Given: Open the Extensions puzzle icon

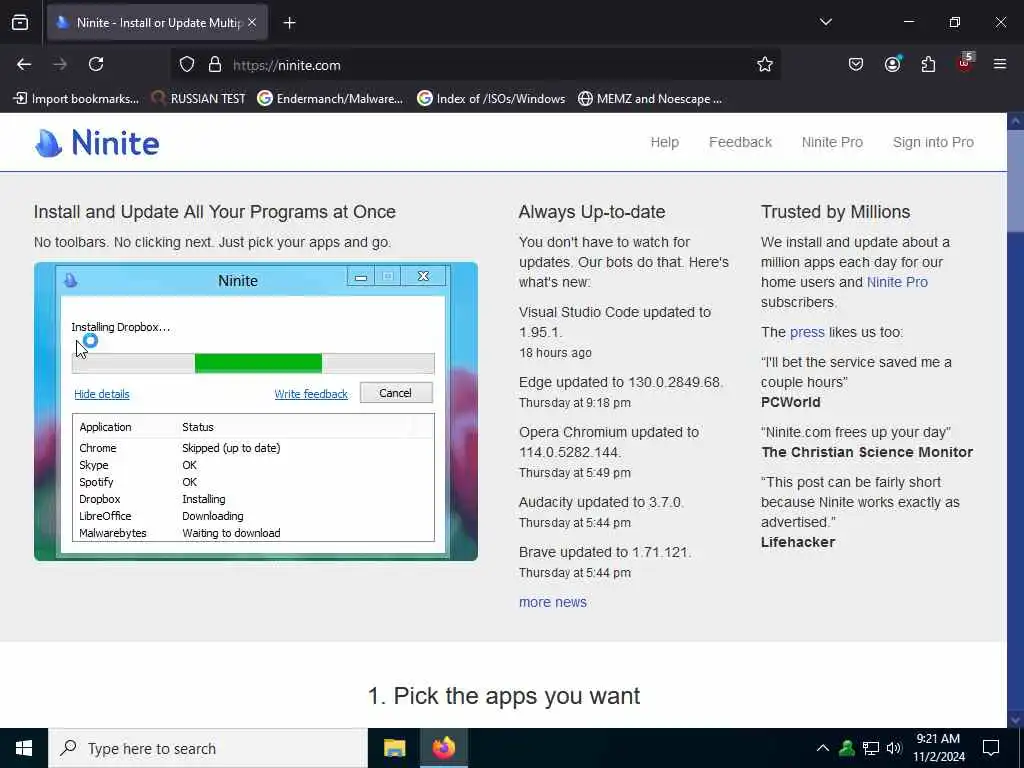Looking at the screenshot, I should [928, 64].
